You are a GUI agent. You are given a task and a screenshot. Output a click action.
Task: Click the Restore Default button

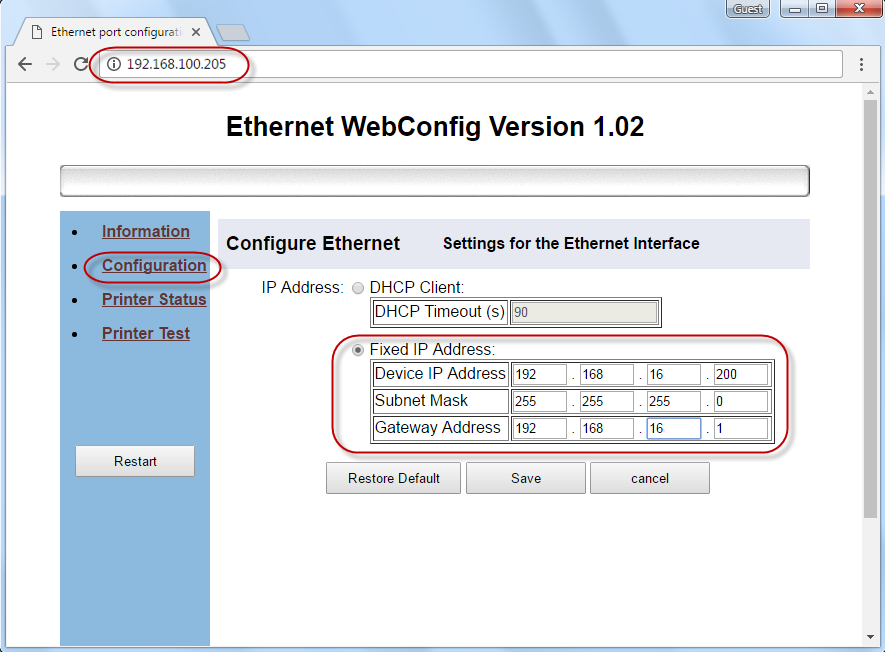393,478
